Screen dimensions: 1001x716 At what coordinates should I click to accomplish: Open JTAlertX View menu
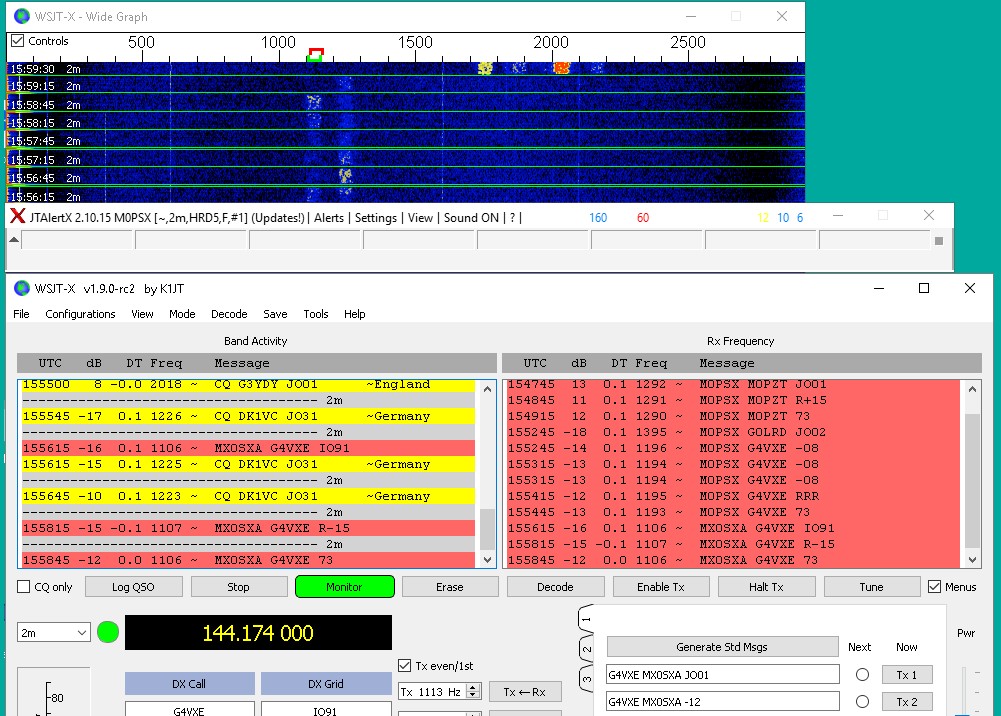click(x=420, y=218)
